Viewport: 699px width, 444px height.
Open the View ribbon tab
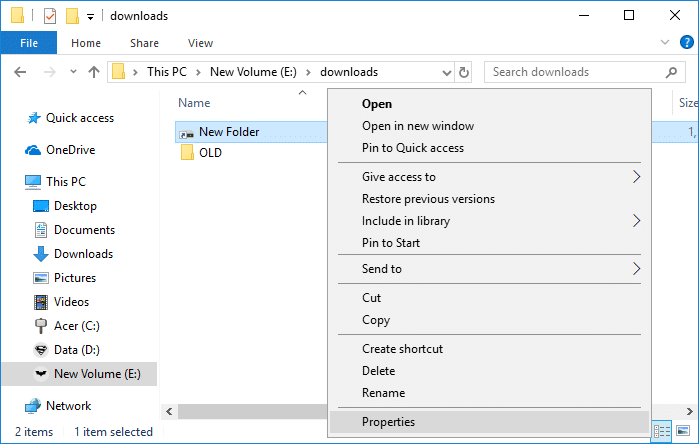coord(200,43)
